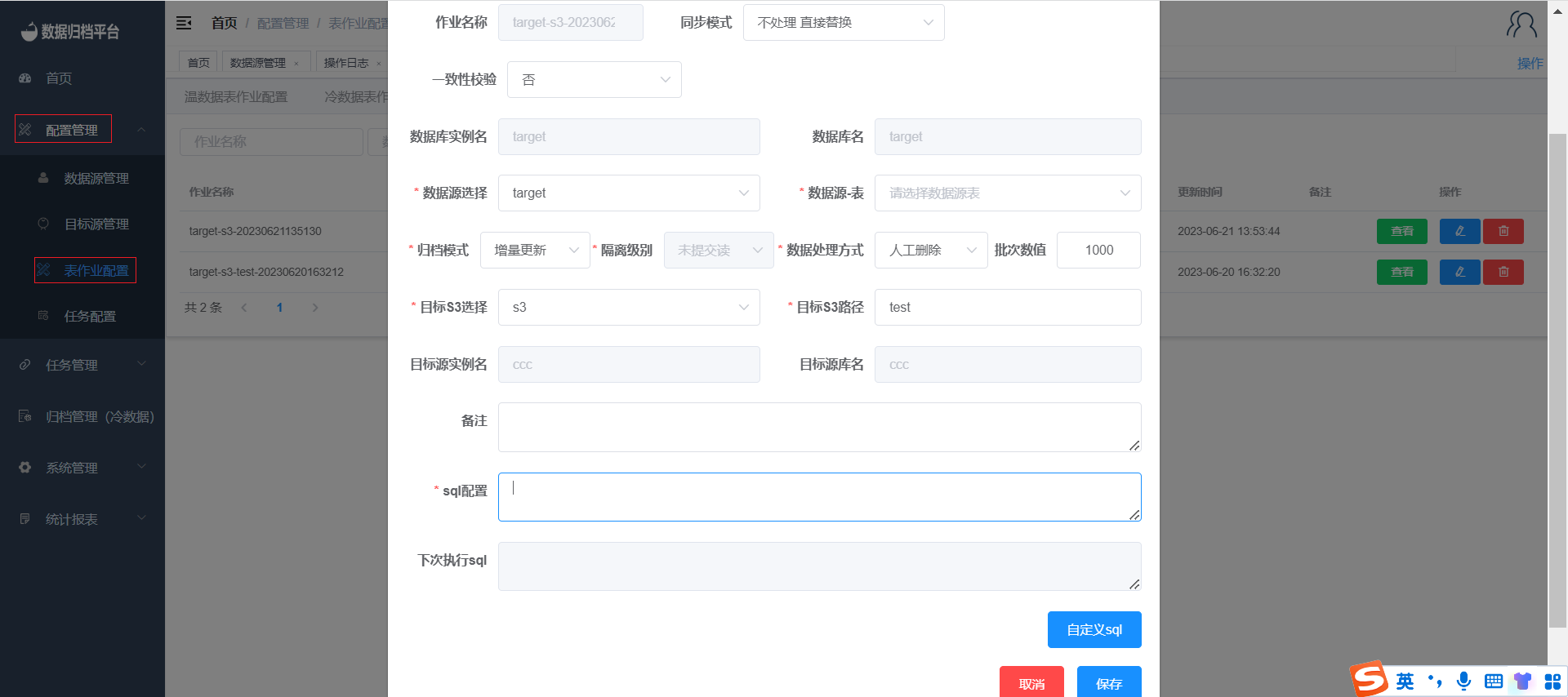The image size is (1568, 697).
Task: Click the 首页 breadcrumb link
Action: (x=224, y=23)
